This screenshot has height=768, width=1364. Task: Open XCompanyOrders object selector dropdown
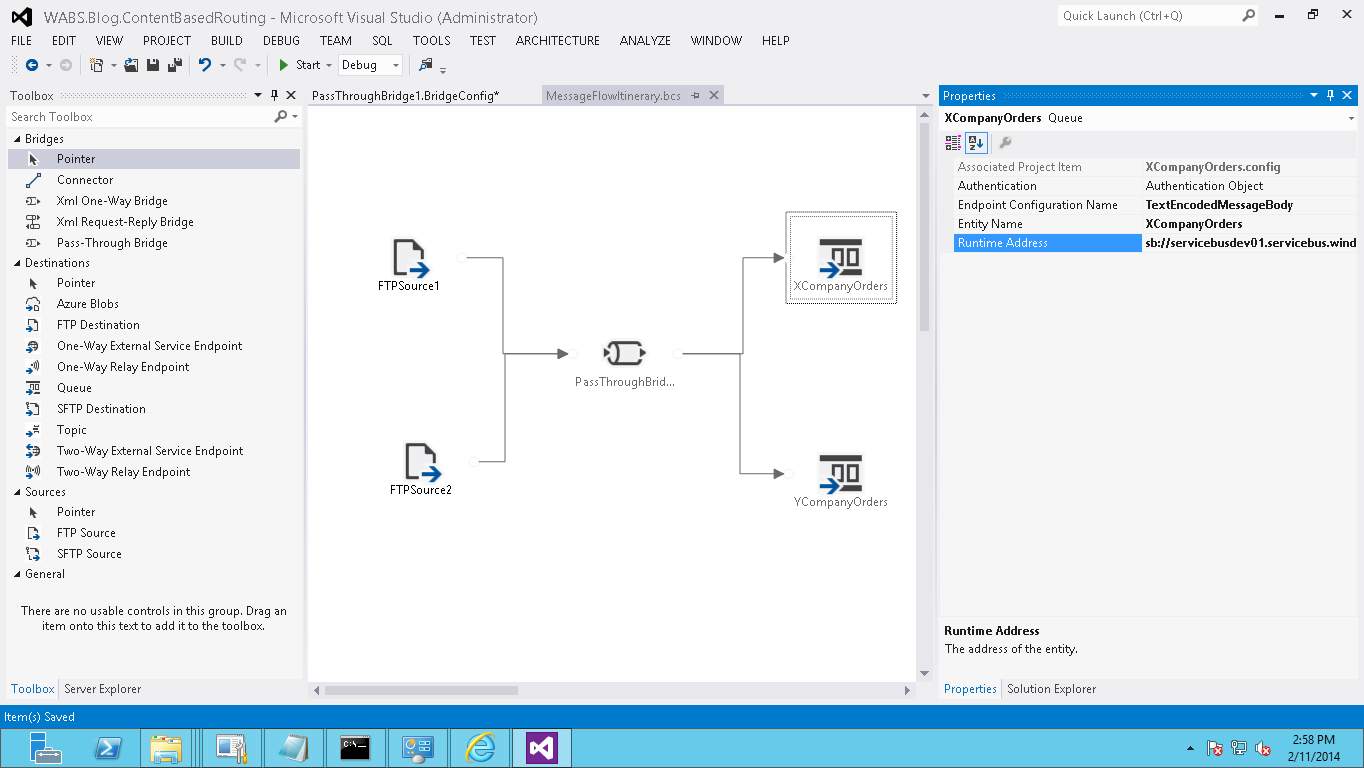pos(1351,118)
